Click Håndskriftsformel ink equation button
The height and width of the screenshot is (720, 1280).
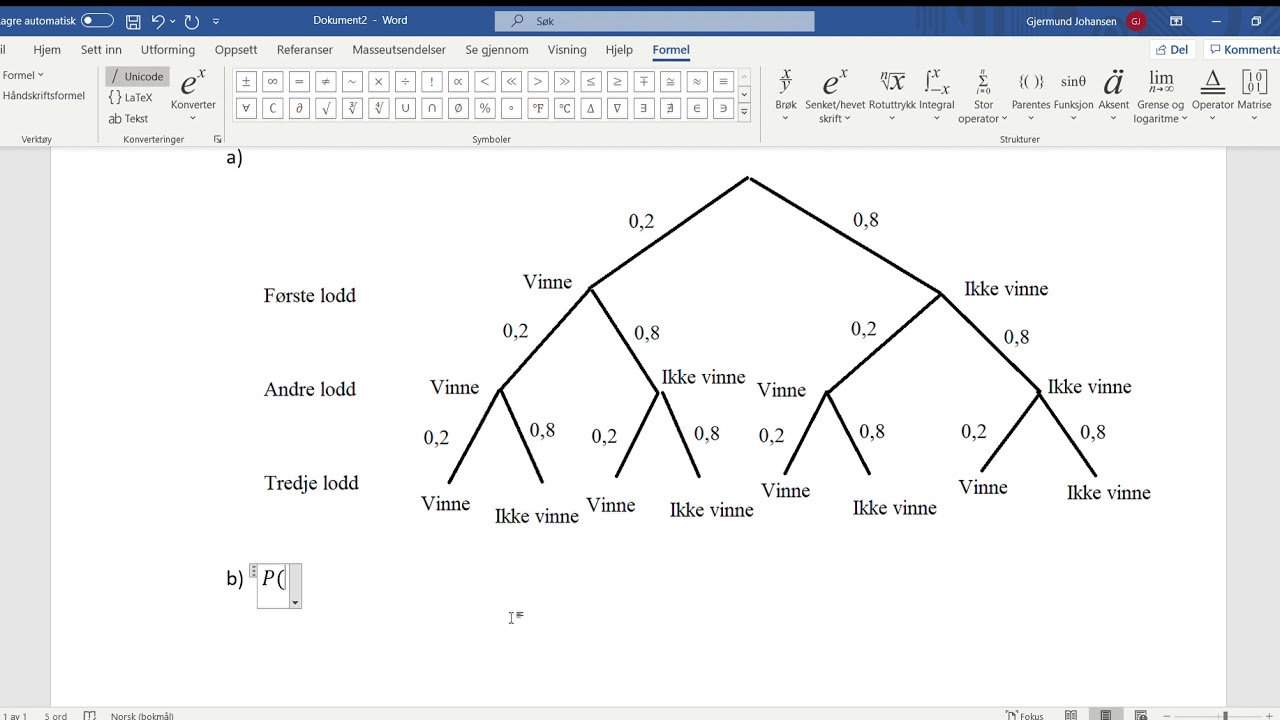[44, 96]
